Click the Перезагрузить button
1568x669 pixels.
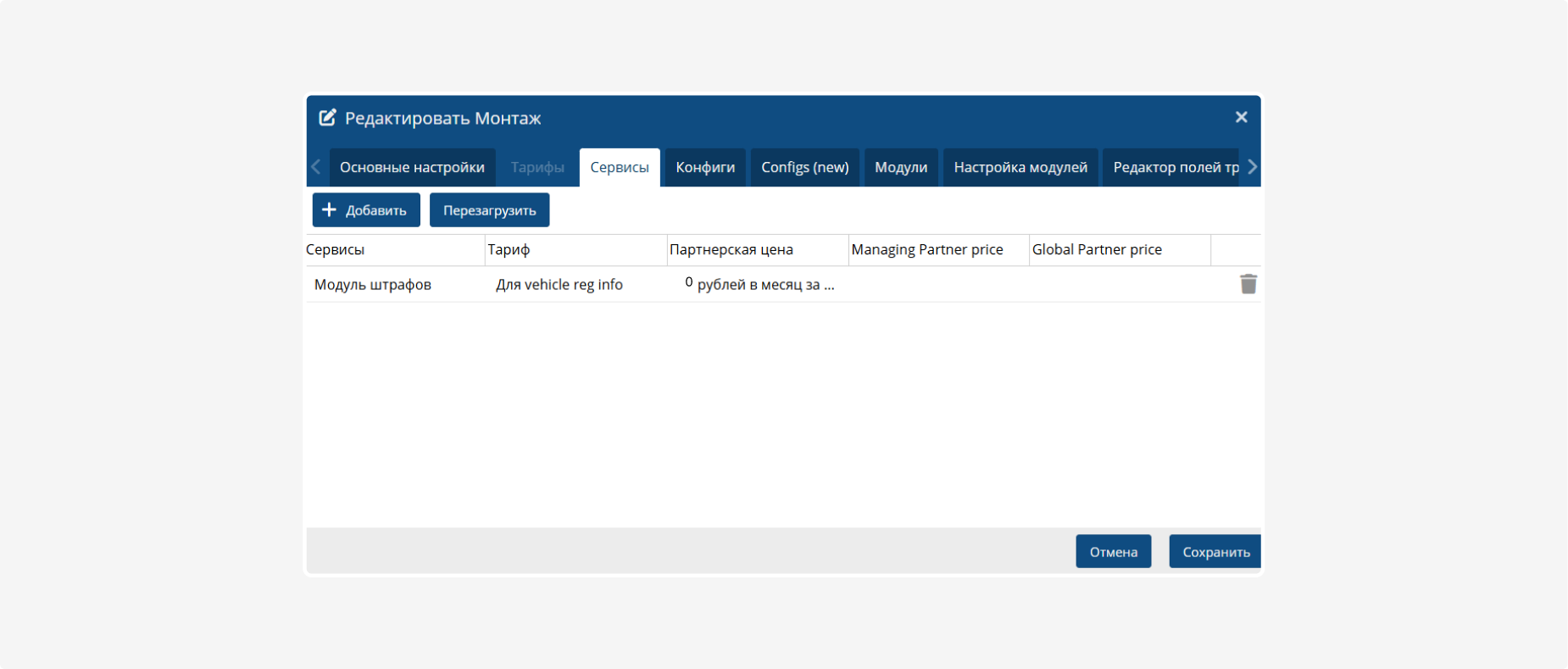[x=489, y=210]
